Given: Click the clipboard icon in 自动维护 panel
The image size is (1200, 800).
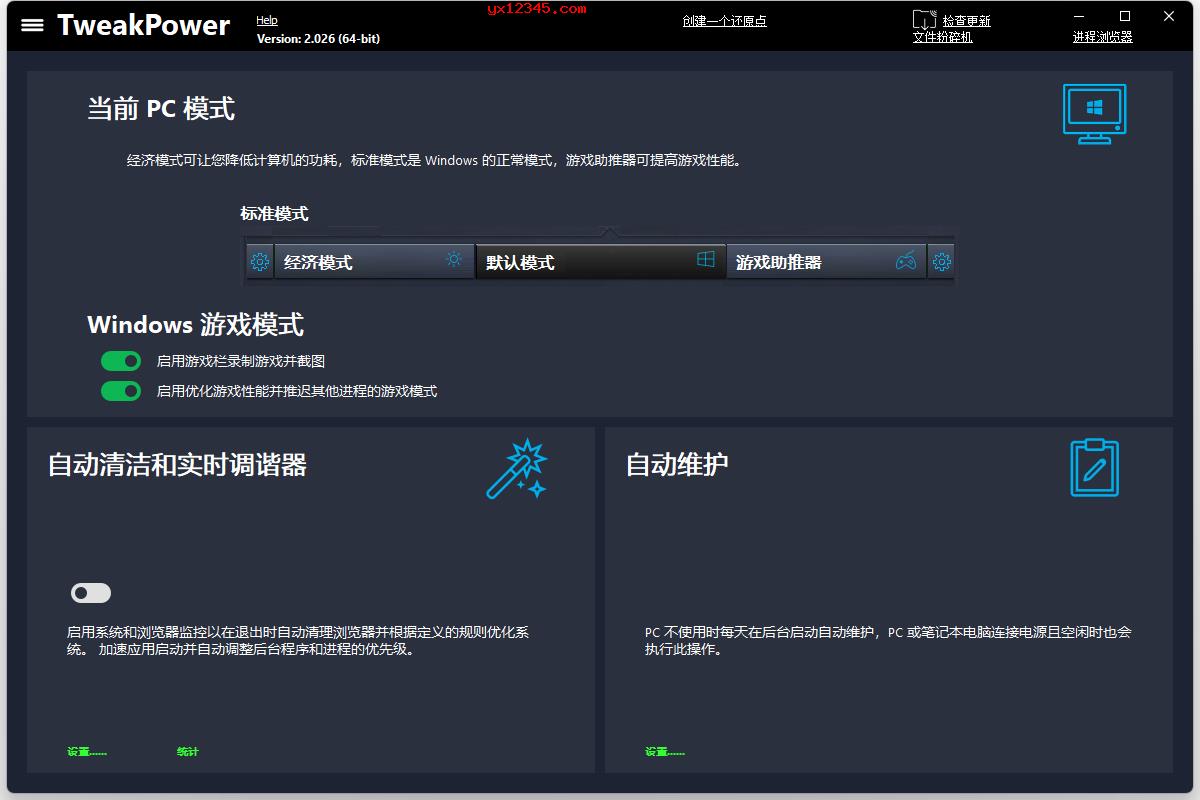Looking at the screenshot, I should click(1093, 468).
